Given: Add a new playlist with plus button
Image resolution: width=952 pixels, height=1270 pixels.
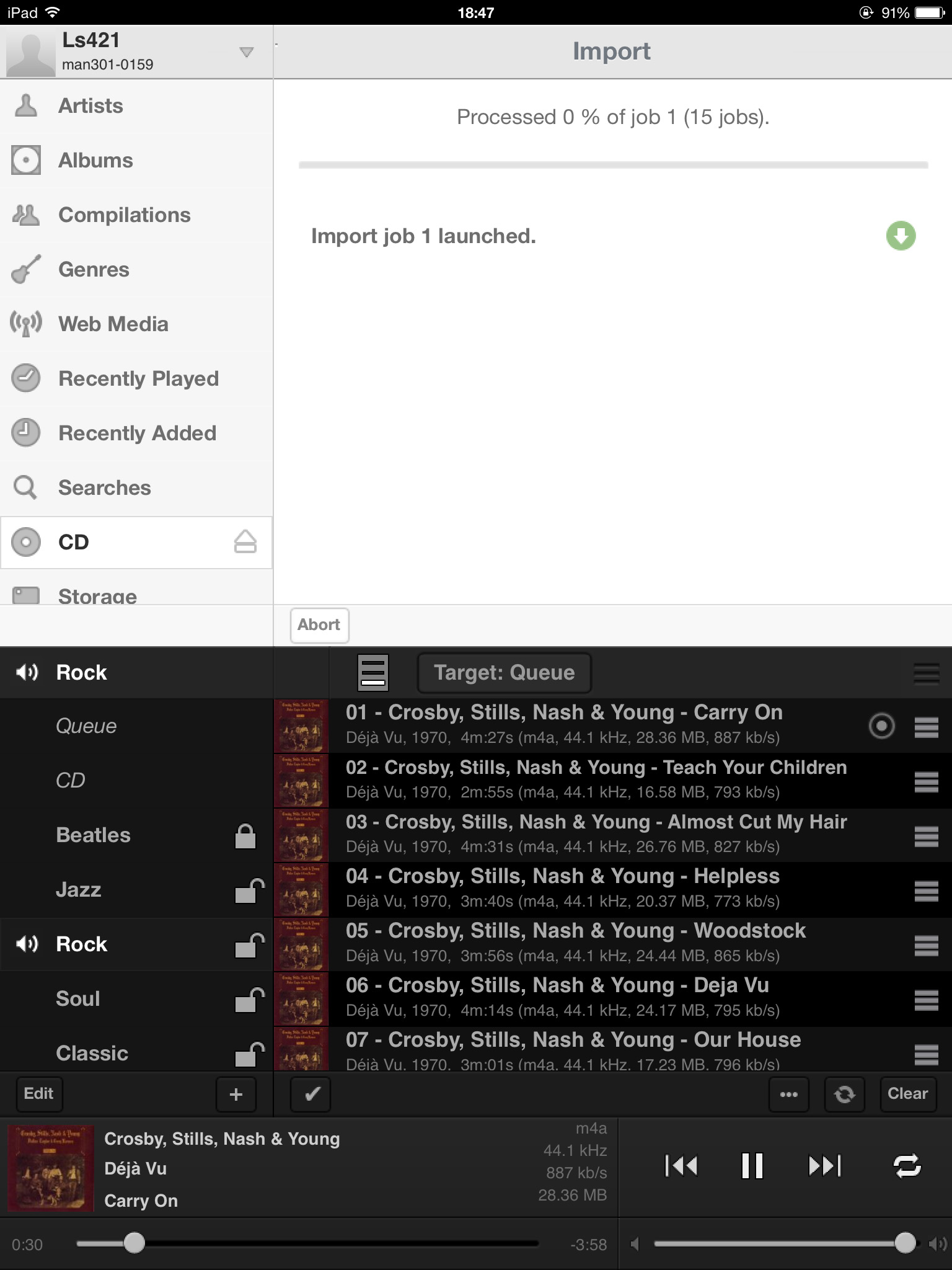Looking at the screenshot, I should point(236,1095).
